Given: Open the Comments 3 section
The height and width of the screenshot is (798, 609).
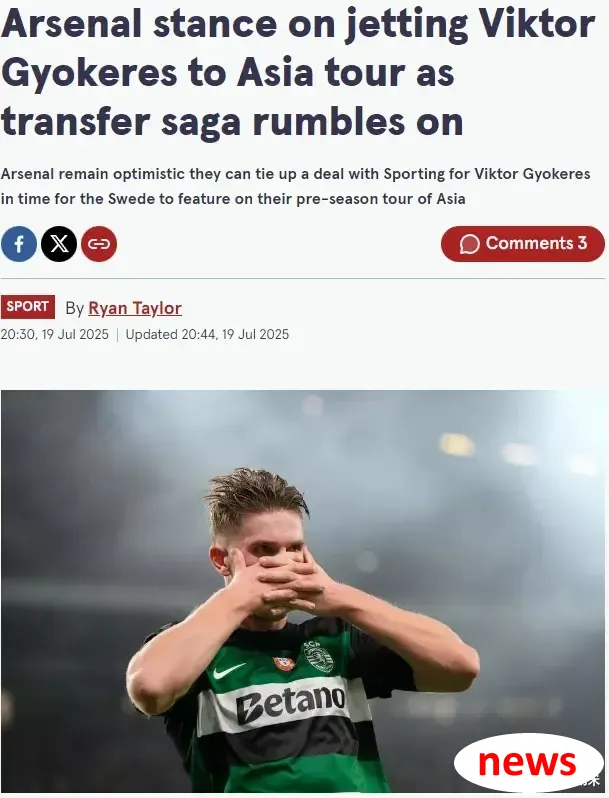Looking at the screenshot, I should point(523,244).
